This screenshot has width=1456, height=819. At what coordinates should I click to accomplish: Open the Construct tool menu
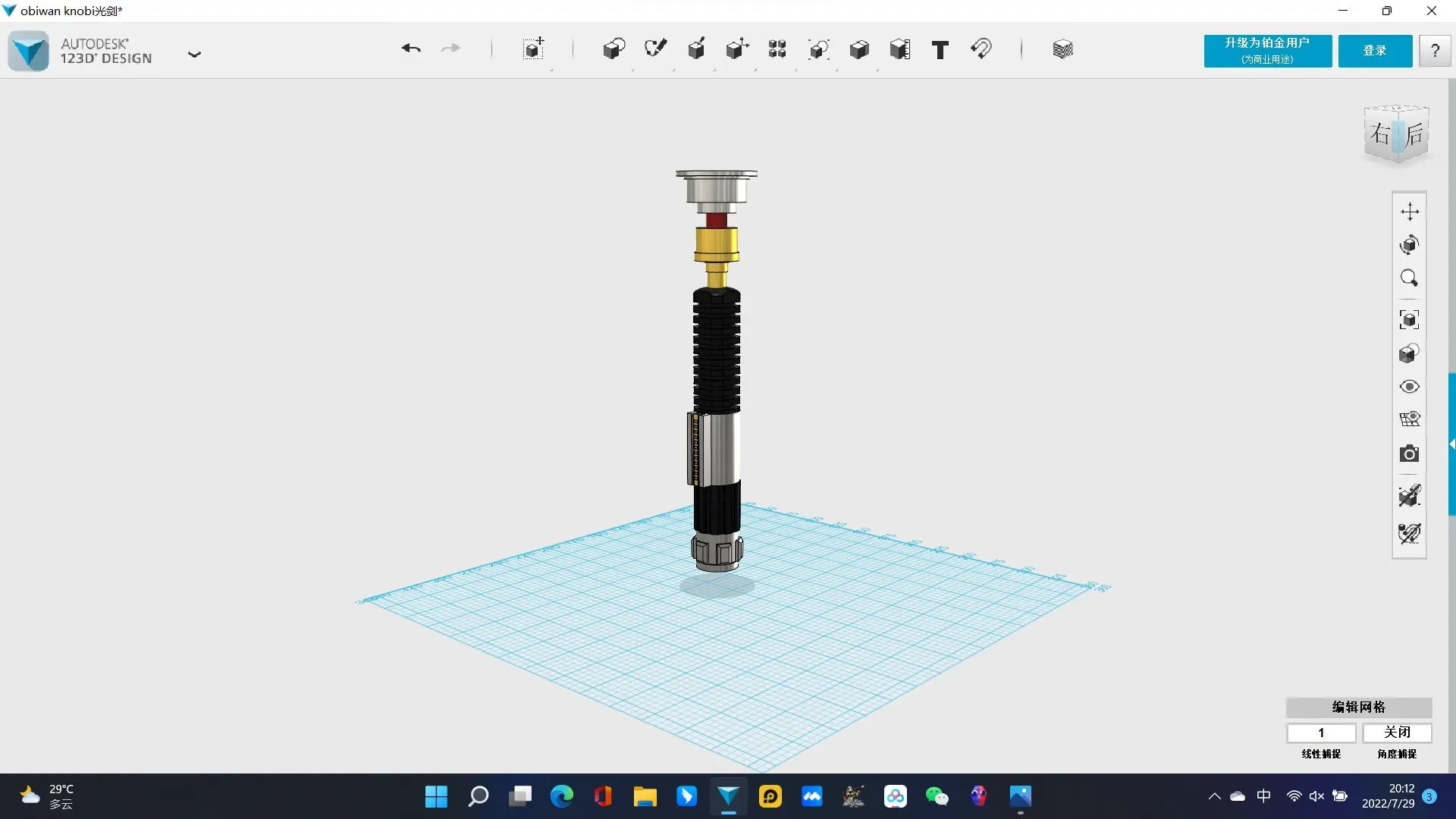(696, 49)
